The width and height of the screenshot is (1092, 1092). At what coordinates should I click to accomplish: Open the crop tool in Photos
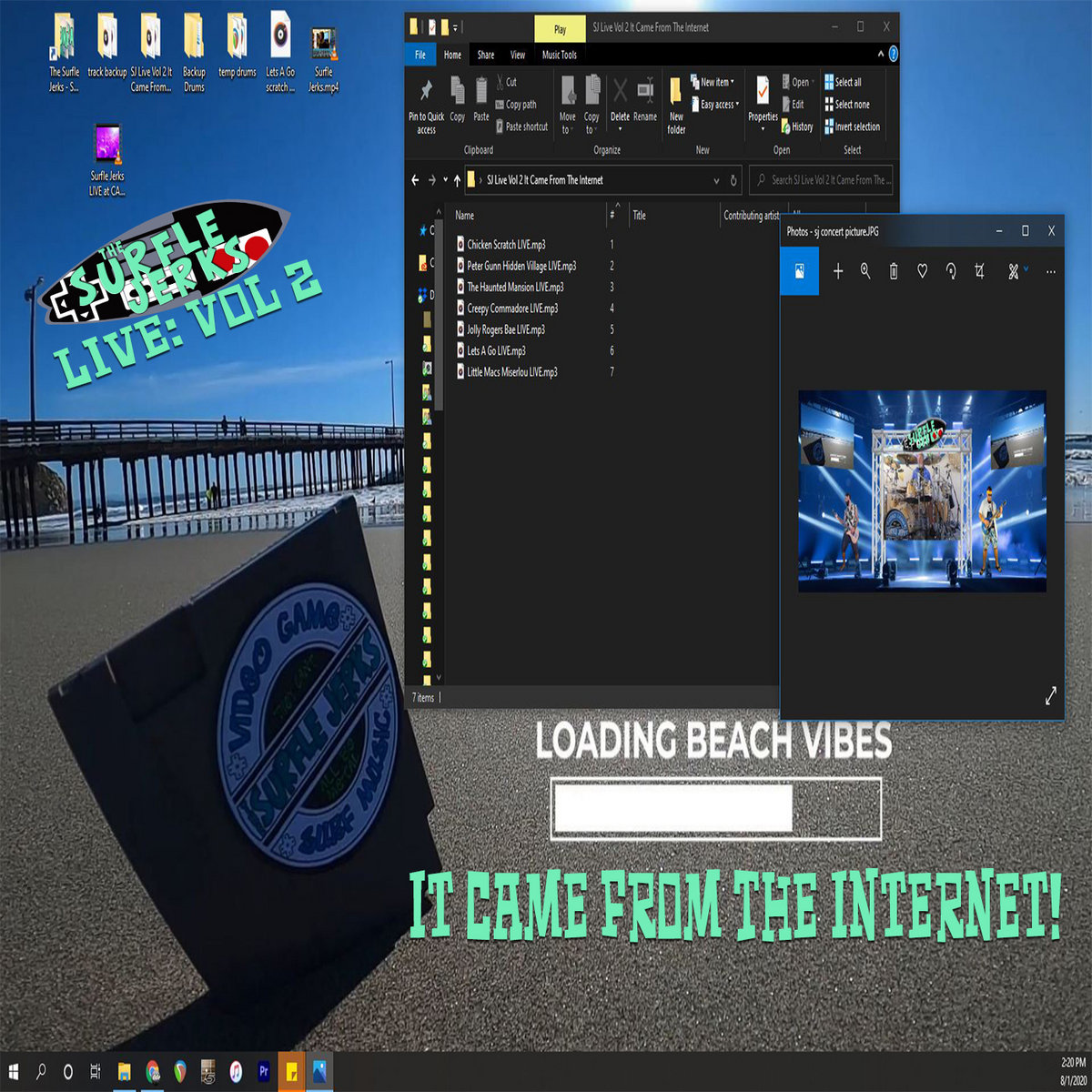point(979,271)
